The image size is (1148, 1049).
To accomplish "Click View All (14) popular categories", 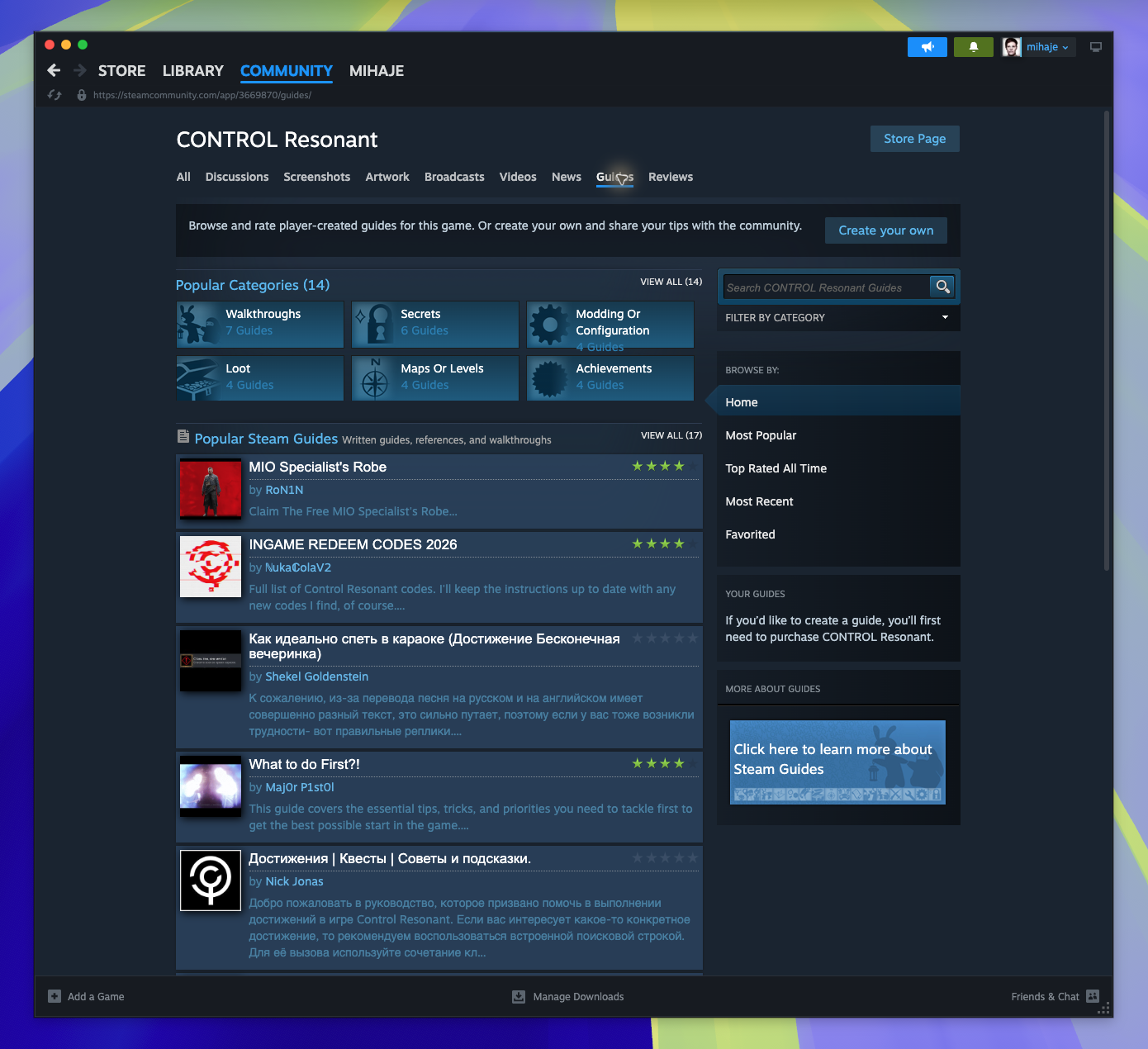I will 671,282.
